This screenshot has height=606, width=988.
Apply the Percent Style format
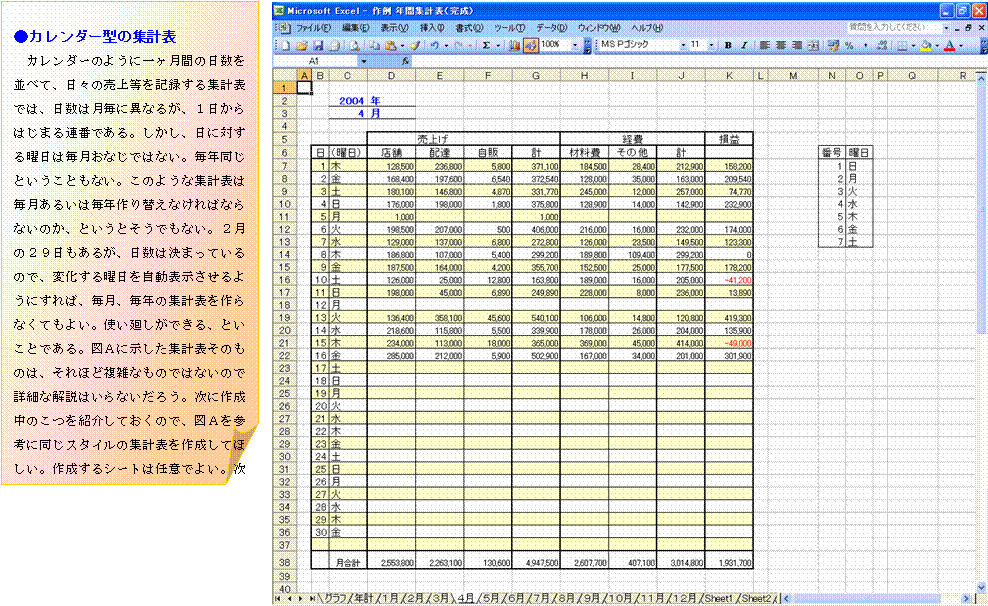tap(849, 46)
